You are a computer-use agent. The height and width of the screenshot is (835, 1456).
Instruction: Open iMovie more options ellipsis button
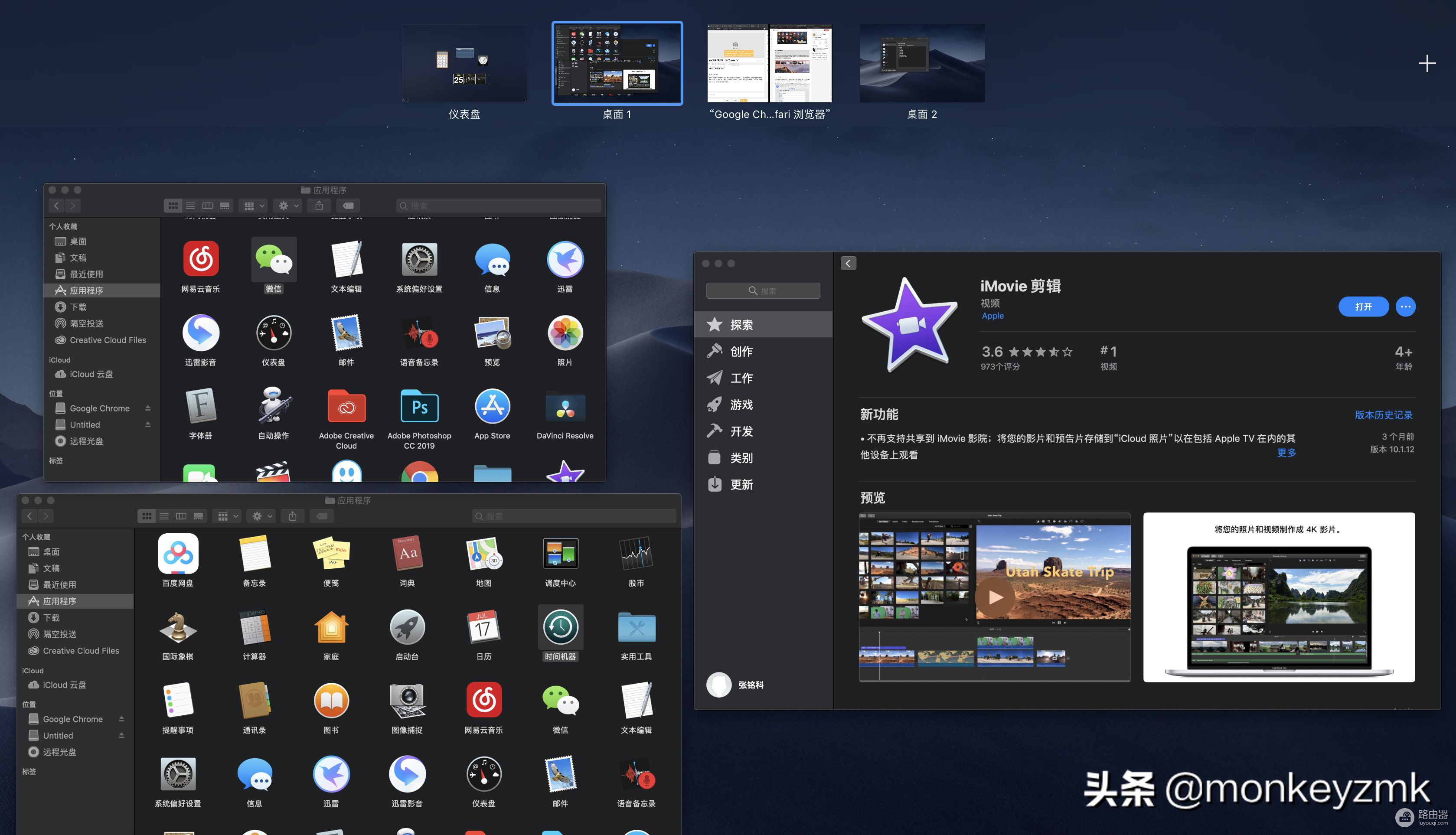click(1406, 307)
